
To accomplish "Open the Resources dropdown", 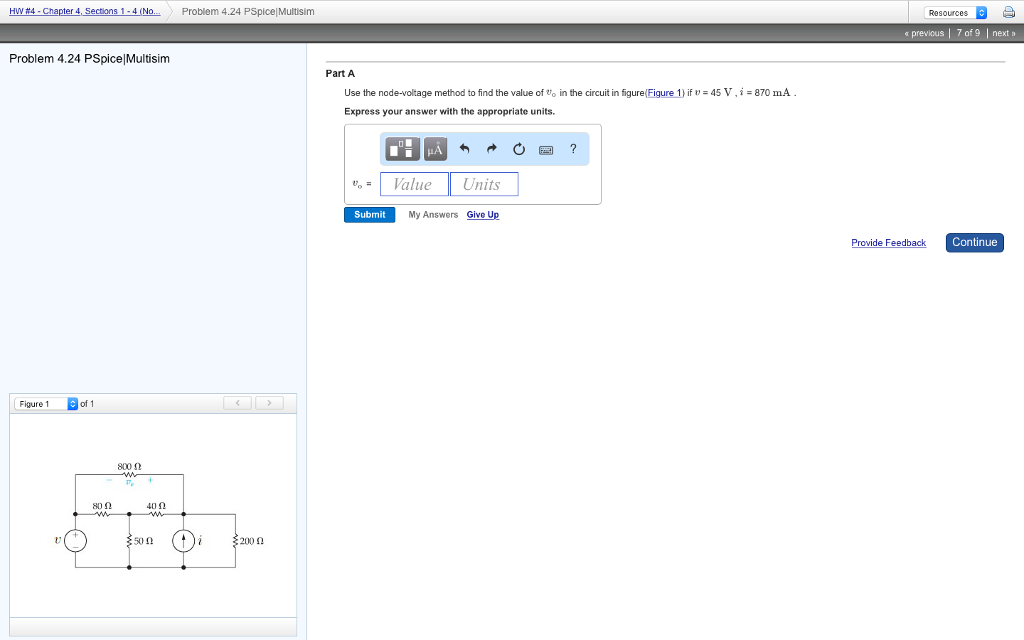I will [x=953, y=11].
